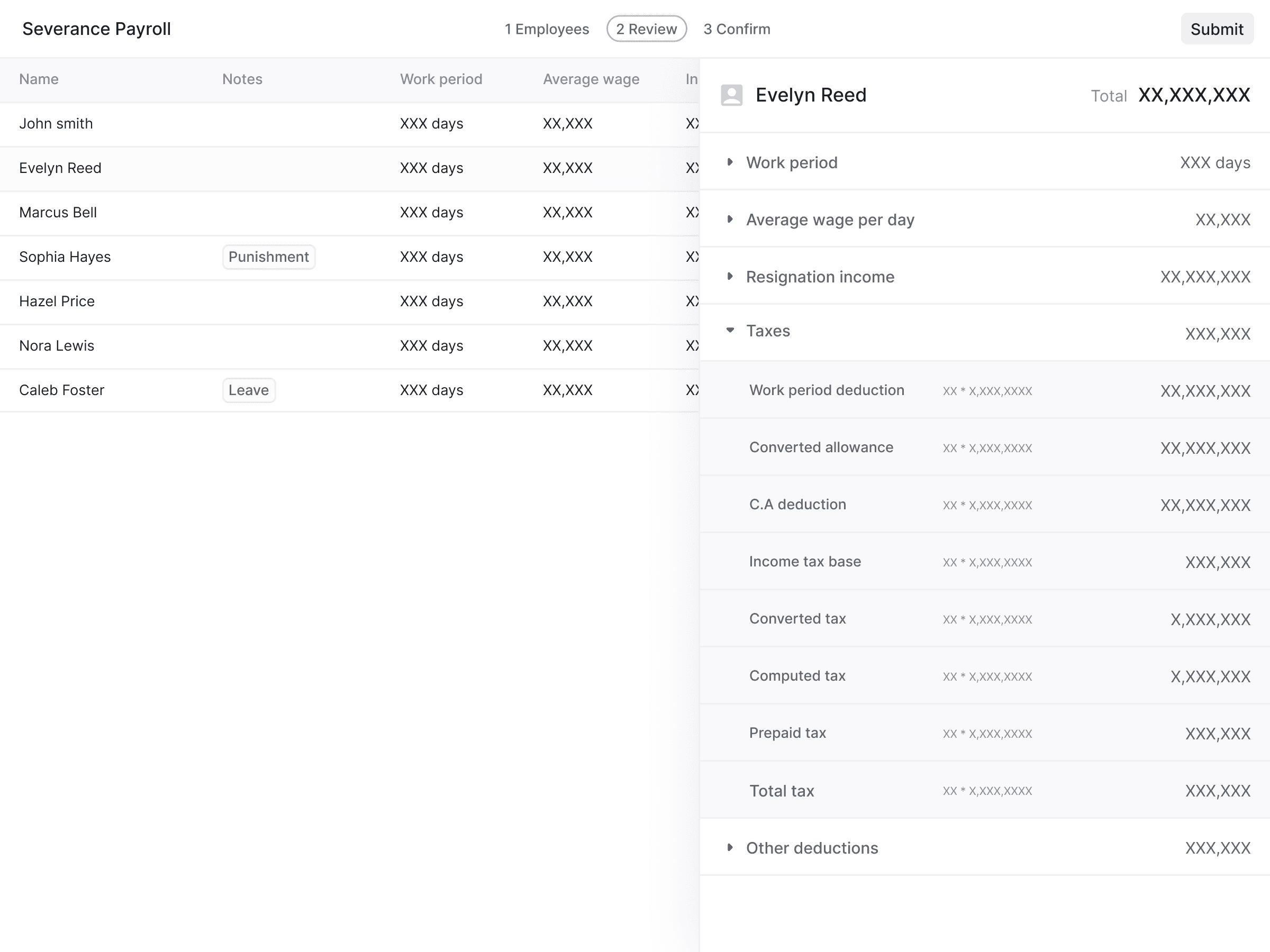Click the Notes column header
The height and width of the screenshot is (952, 1270).
click(242, 79)
